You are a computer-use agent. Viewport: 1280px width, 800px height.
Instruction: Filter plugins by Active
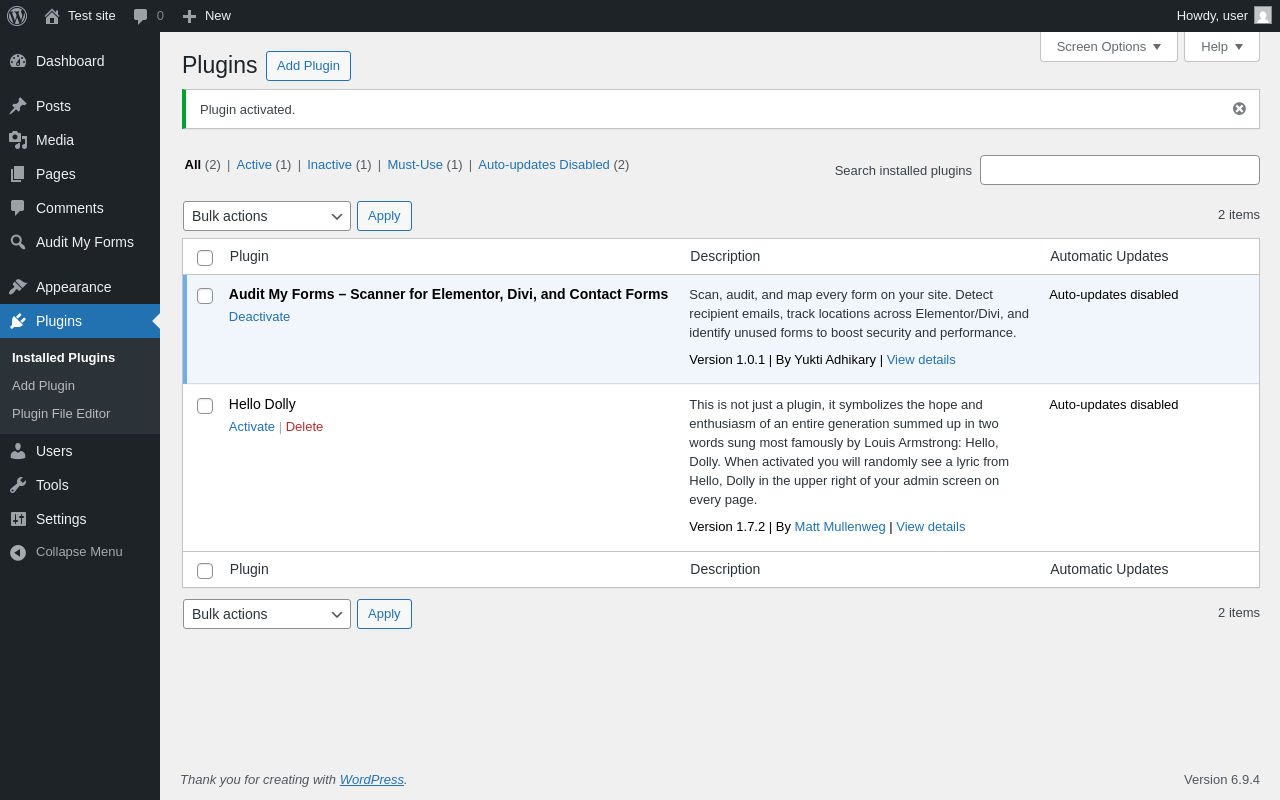(254, 165)
